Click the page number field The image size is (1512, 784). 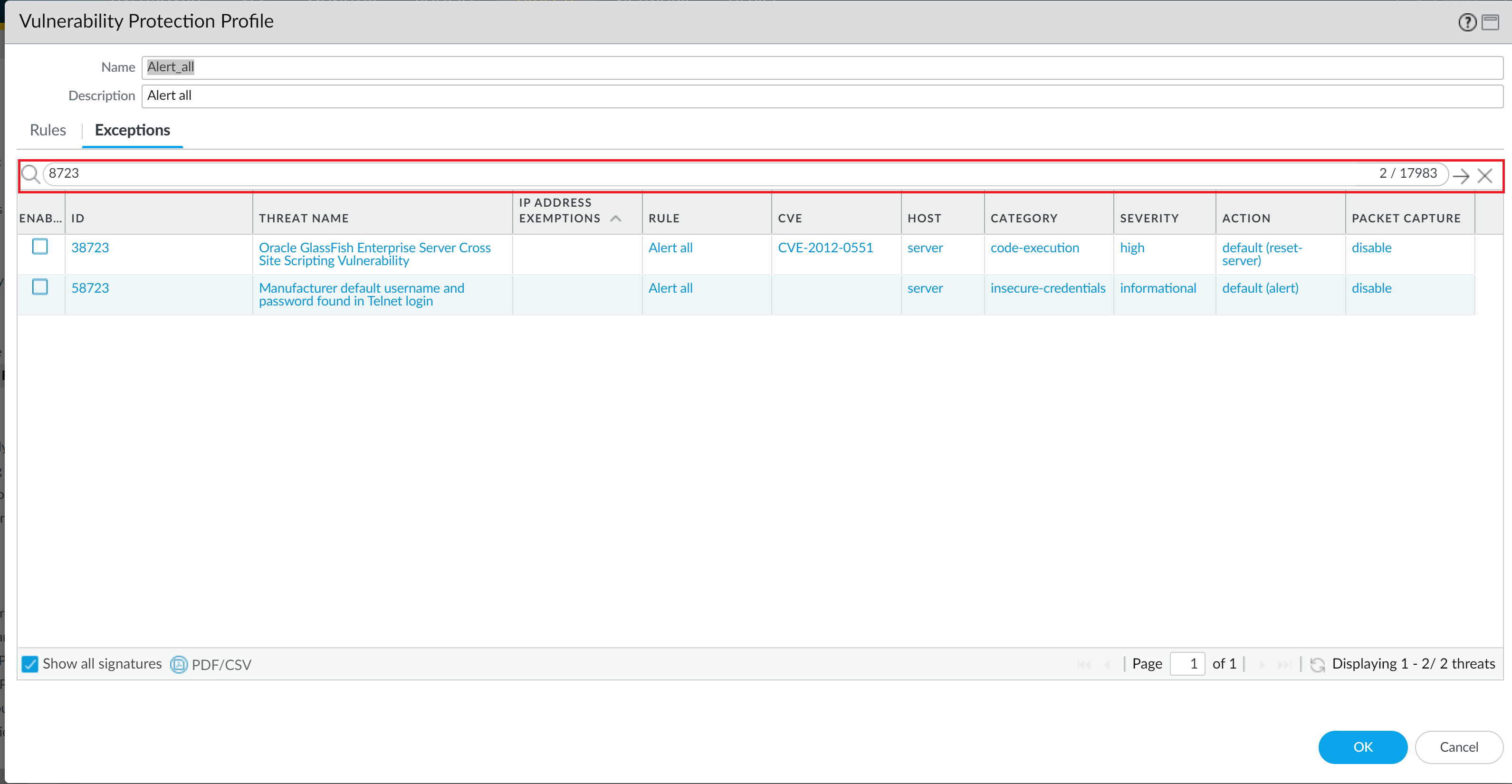click(1187, 664)
